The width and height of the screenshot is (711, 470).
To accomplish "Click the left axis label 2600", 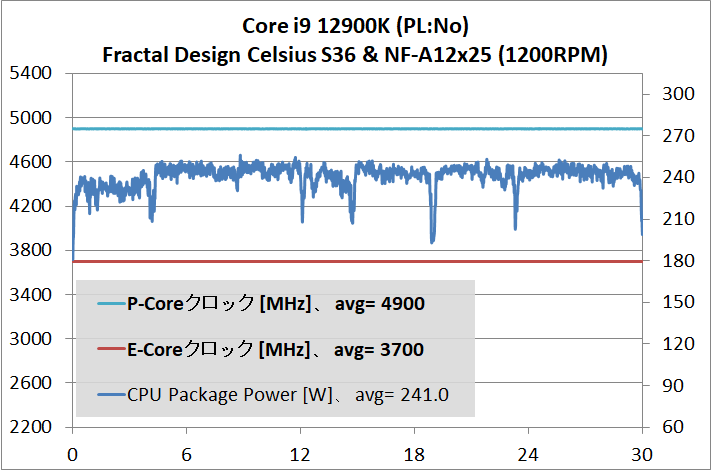I will pyautogui.click(x=30, y=383).
